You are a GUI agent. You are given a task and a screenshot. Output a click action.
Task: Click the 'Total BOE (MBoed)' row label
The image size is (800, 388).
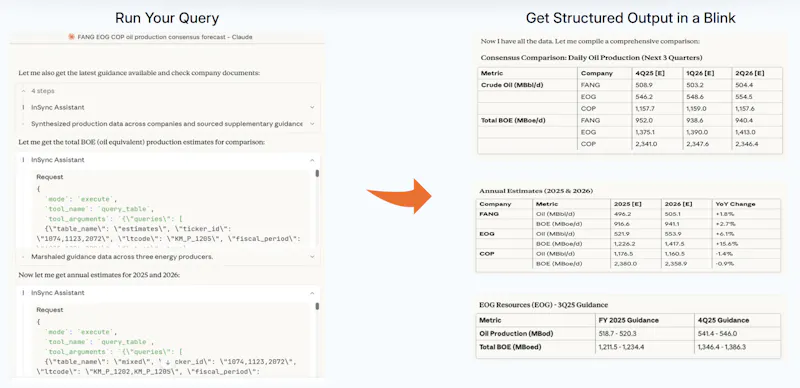[x=536, y=347]
